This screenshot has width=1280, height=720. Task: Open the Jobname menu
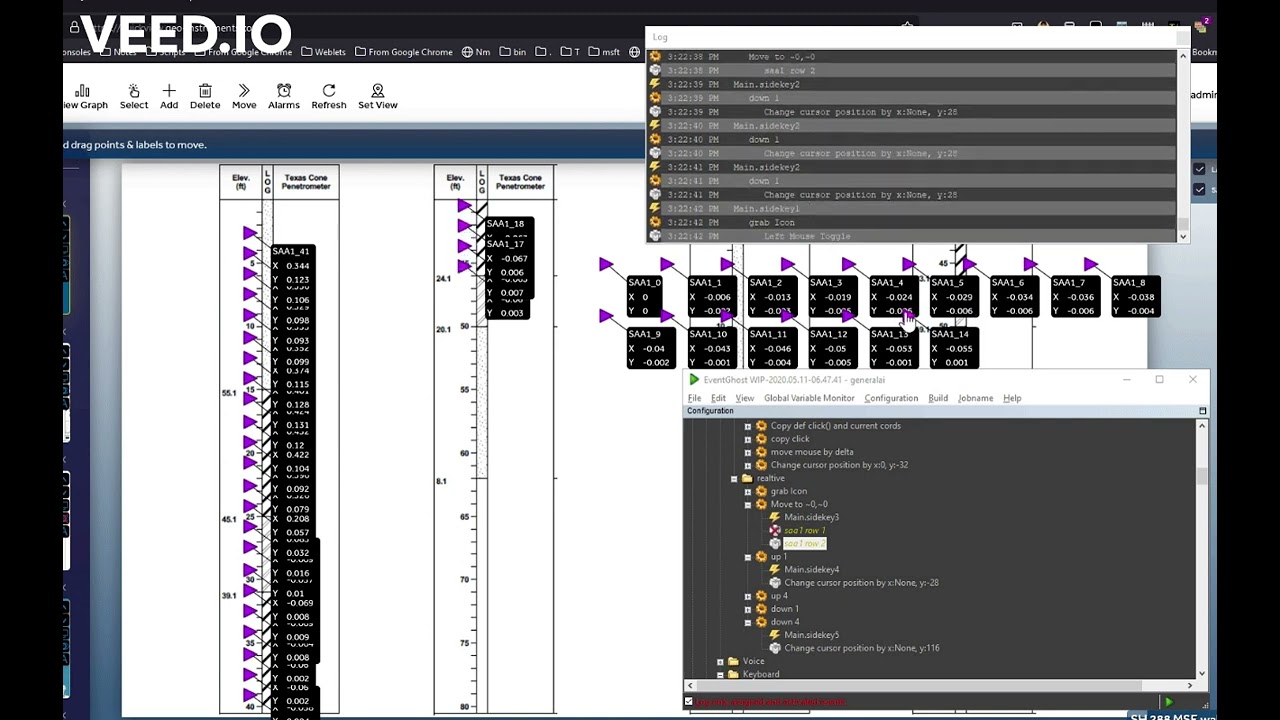pos(975,398)
